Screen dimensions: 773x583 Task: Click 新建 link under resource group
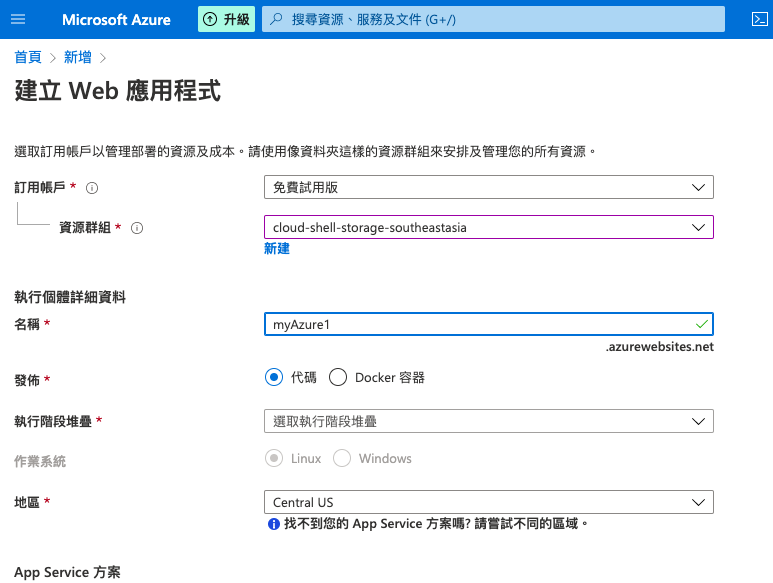[x=277, y=248]
